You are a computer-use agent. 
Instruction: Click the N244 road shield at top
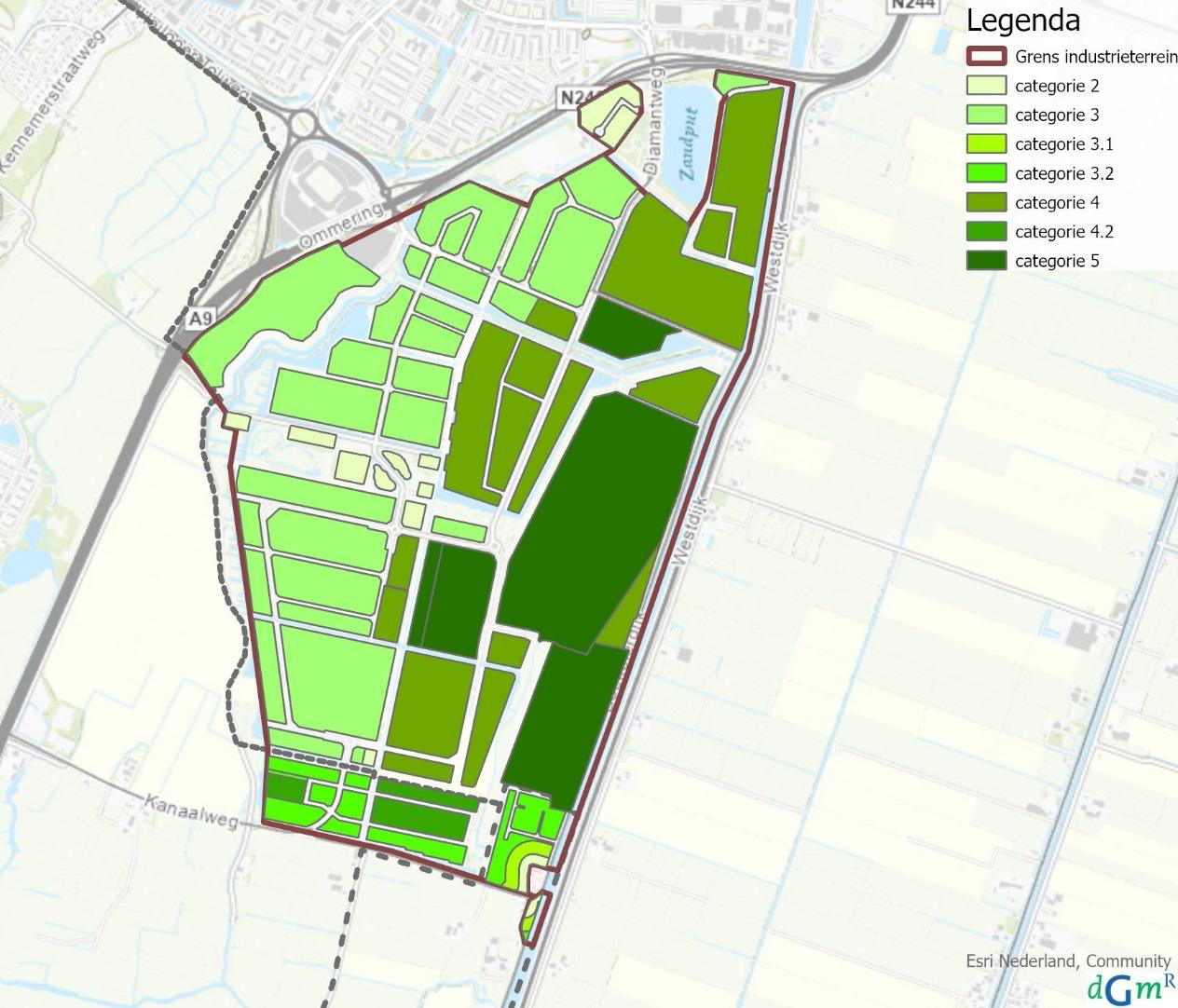(x=912, y=4)
